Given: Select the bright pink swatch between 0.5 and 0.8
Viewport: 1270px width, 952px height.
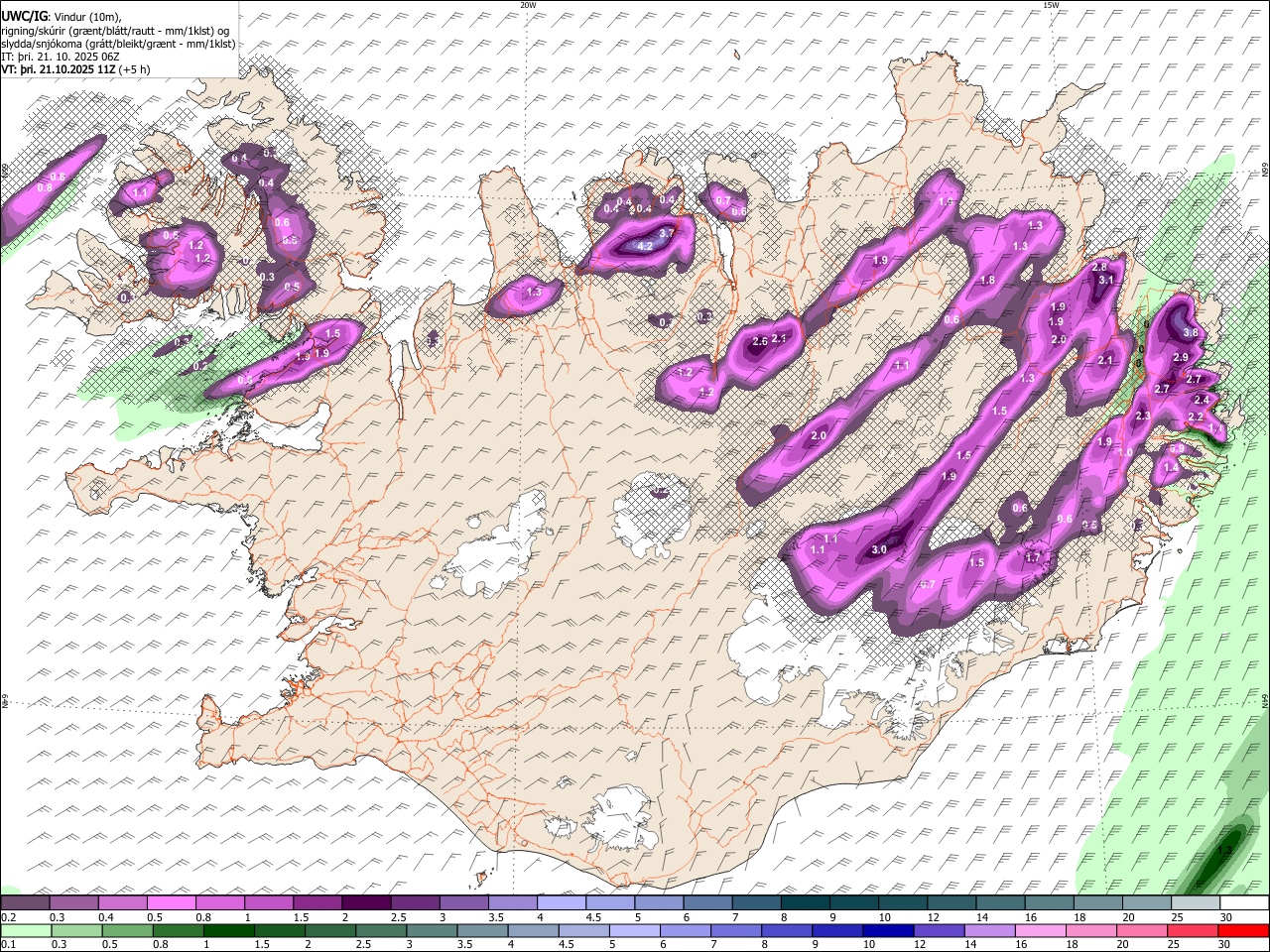Looking at the screenshot, I should (x=172, y=903).
